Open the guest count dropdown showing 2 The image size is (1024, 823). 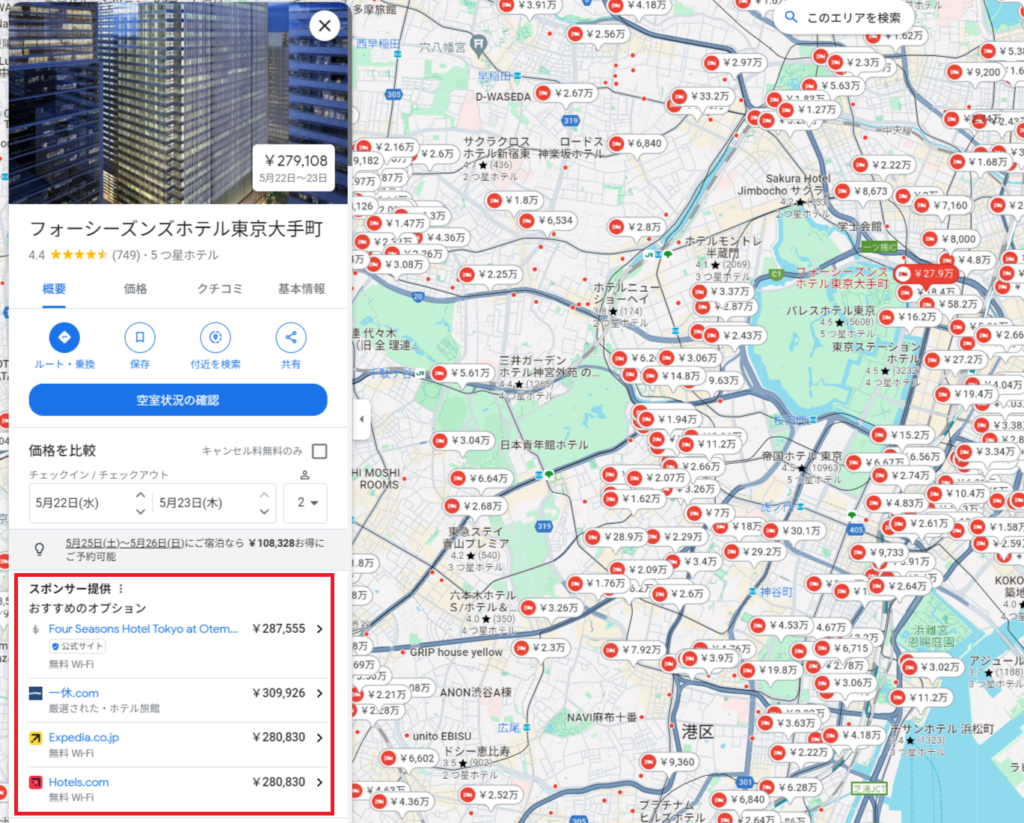click(306, 503)
